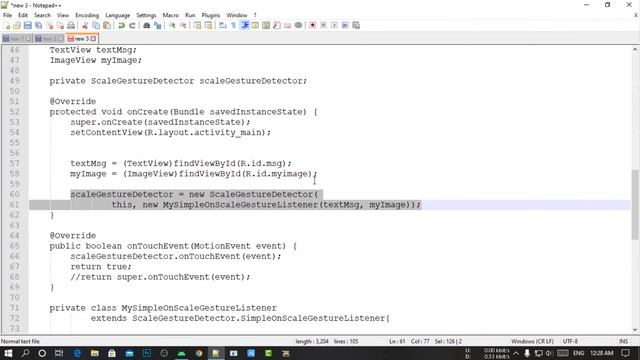The width and height of the screenshot is (640, 360).
Task: Click the Redo toolbar icon
Action: pyautogui.click(x=132, y=25)
